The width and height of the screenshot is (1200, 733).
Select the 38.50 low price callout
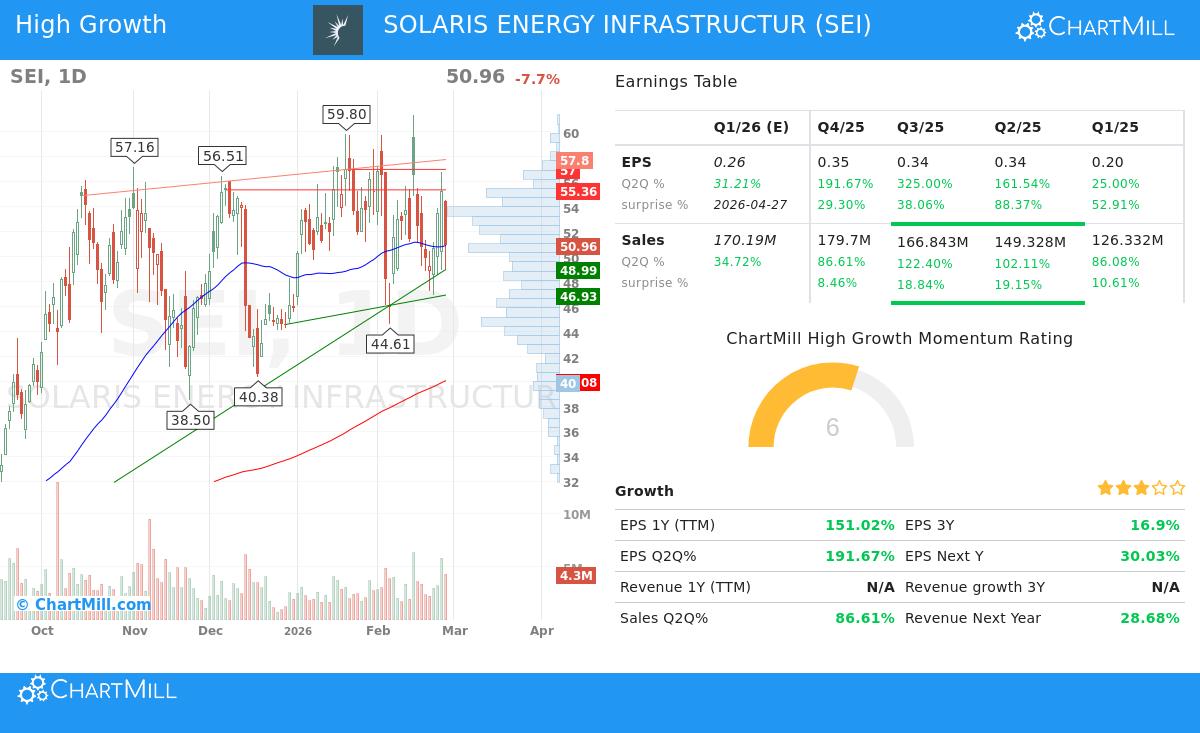pyautogui.click(x=191, y=420)
